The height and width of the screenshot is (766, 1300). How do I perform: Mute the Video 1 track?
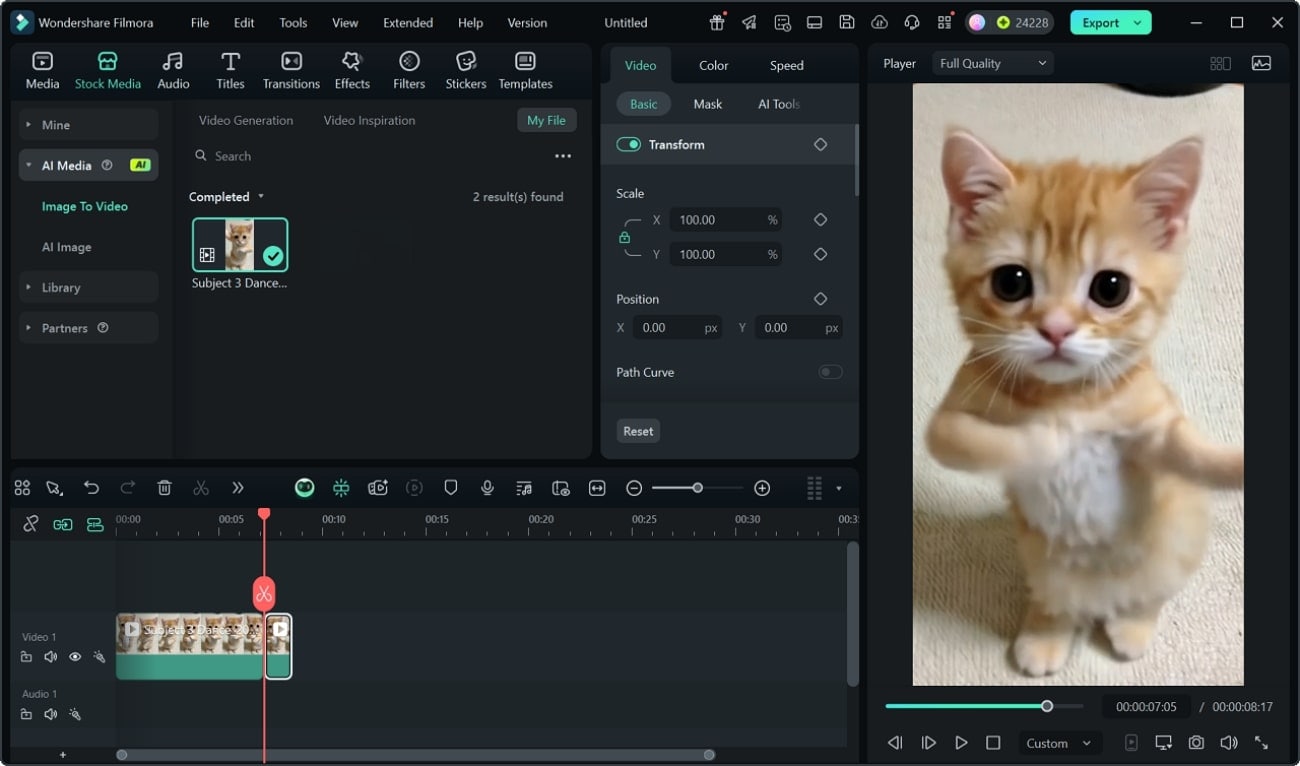pyautogui.click(x=50, y=657)
